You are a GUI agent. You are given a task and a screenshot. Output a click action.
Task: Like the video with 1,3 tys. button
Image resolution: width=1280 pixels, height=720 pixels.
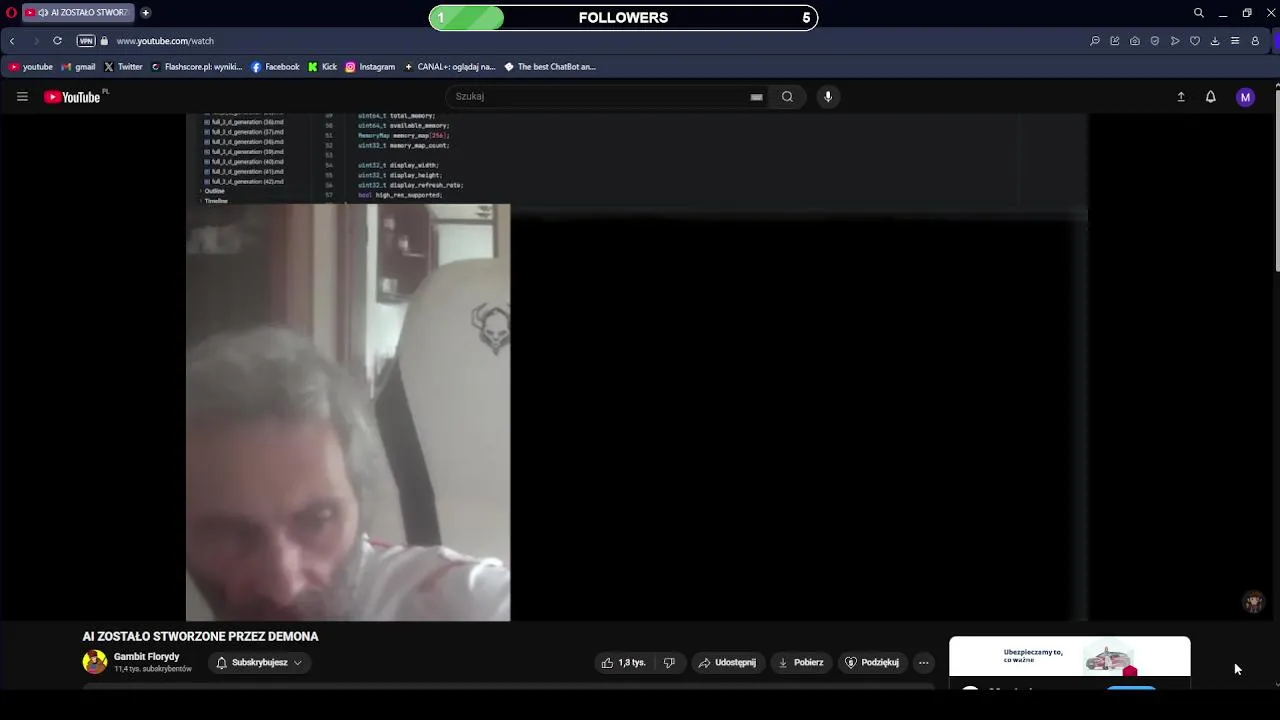click(624, 663)
